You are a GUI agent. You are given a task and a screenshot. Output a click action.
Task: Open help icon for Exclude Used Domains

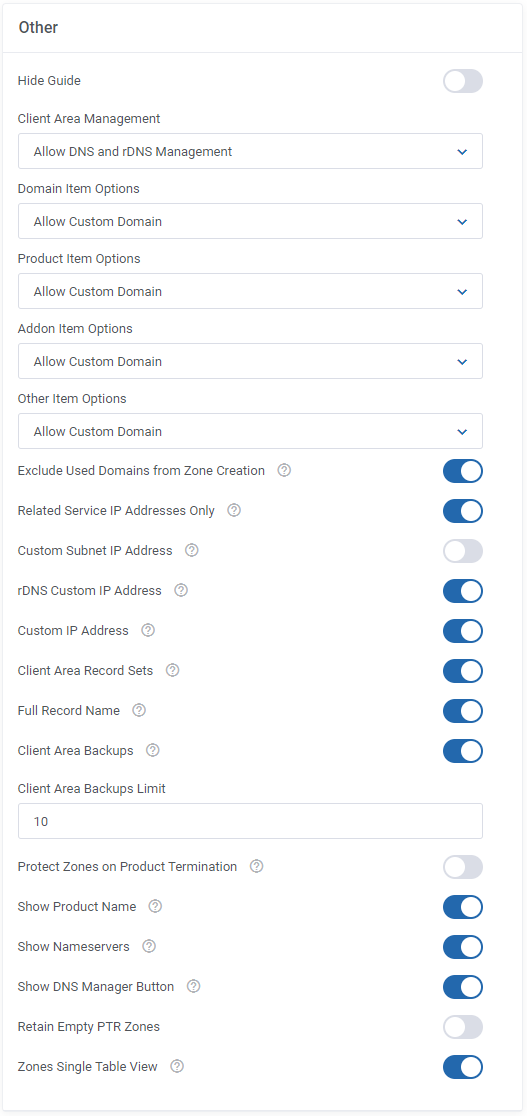click(284, 470)
